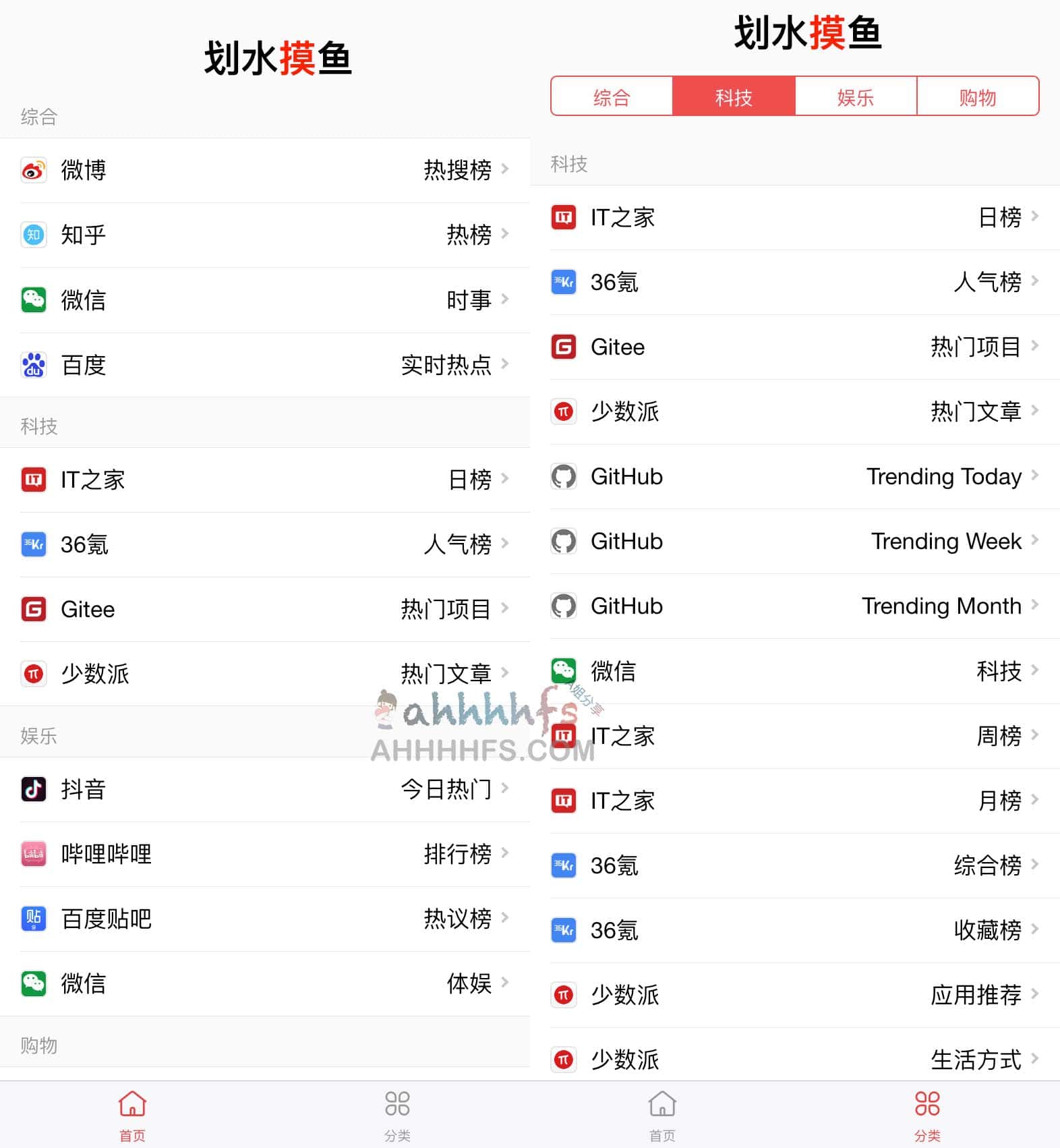Open right 36氪 人气榜 row
Image resolution: width=1060 pixels, height=1148 pixels.
[795, 282]
